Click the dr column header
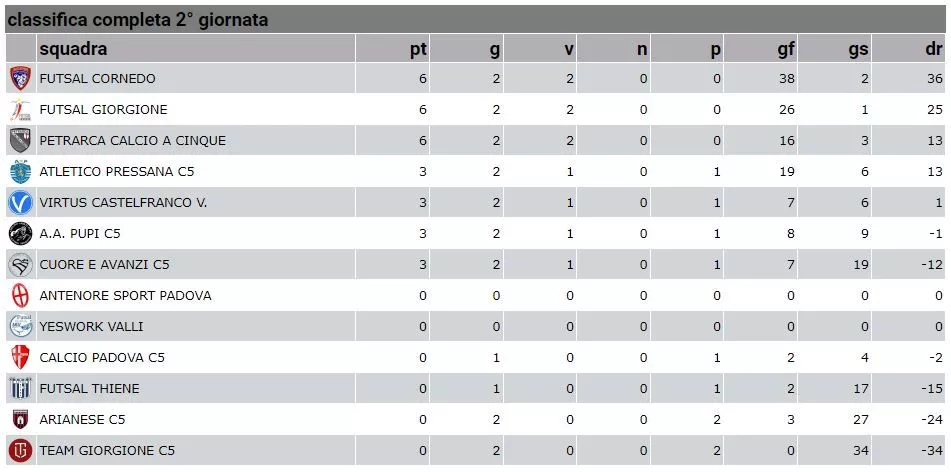This screenshot has width=951, height=472. click(x=934, y=49)
